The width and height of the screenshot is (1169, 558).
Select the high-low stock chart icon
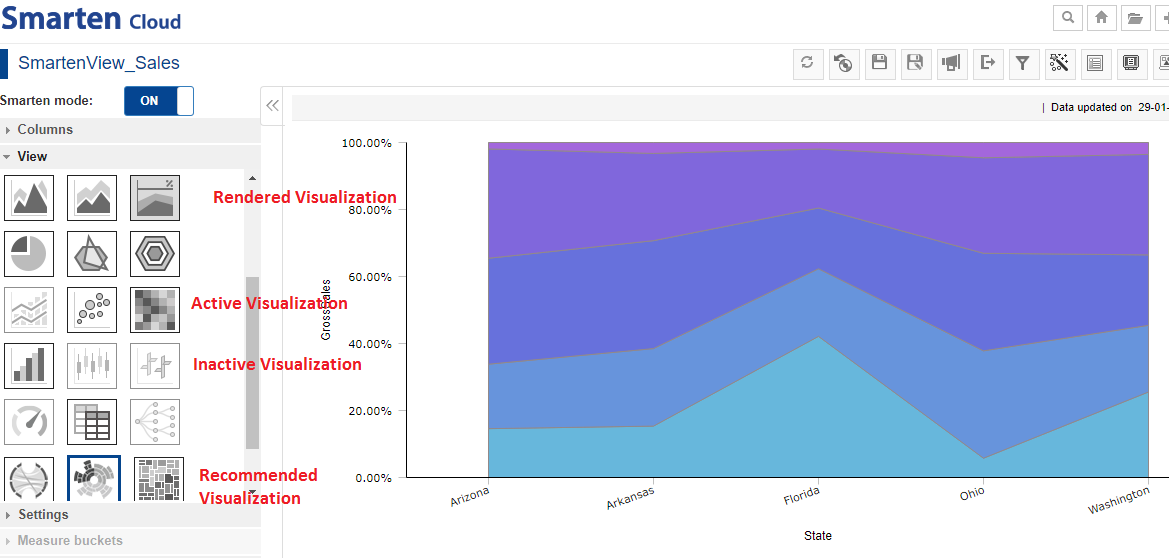point(155,366)
